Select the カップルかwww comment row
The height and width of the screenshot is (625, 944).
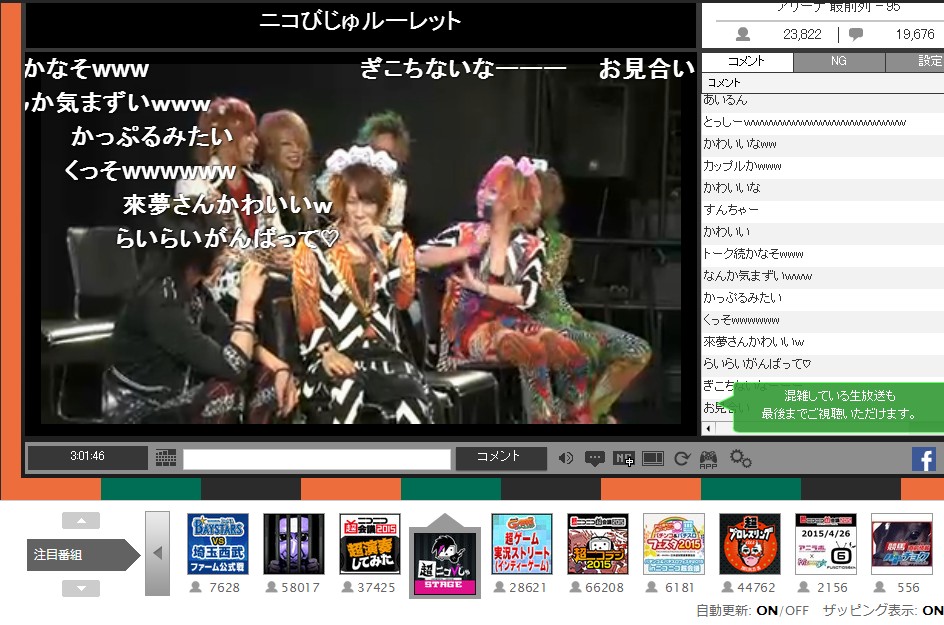tap(822, 166)
